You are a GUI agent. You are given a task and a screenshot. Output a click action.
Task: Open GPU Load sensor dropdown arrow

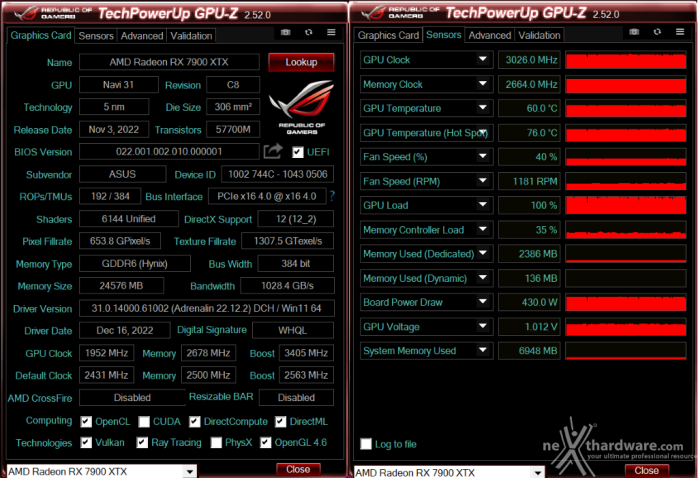coord(483,204)
